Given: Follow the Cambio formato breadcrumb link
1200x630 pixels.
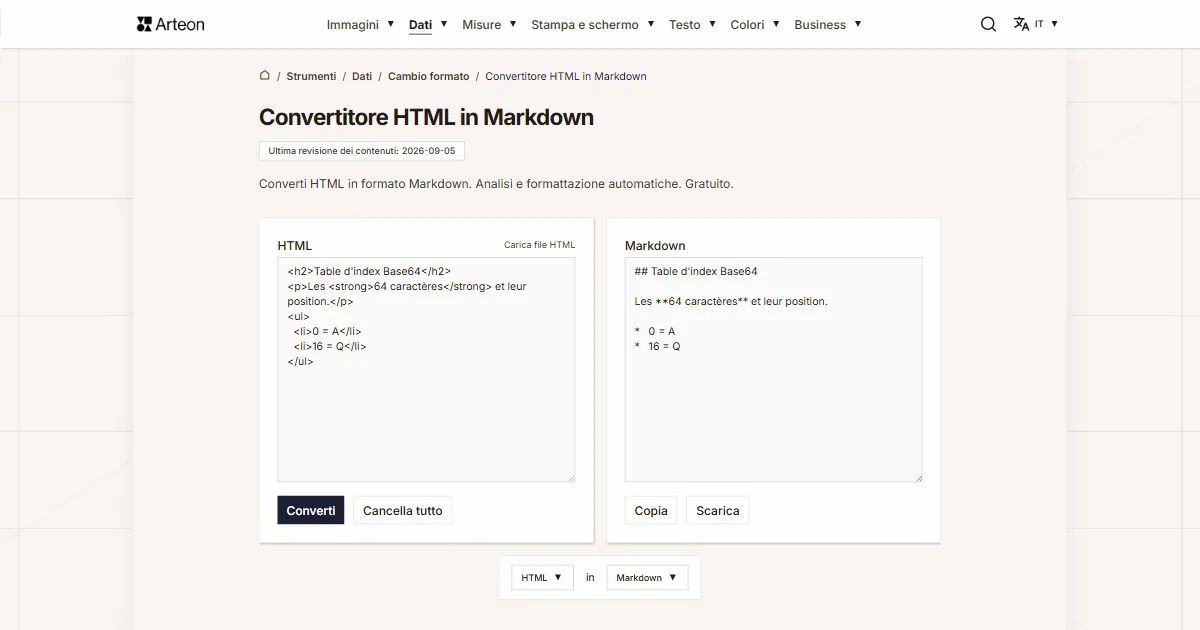Looking at the screenshot, I should [x=428, y=76].
